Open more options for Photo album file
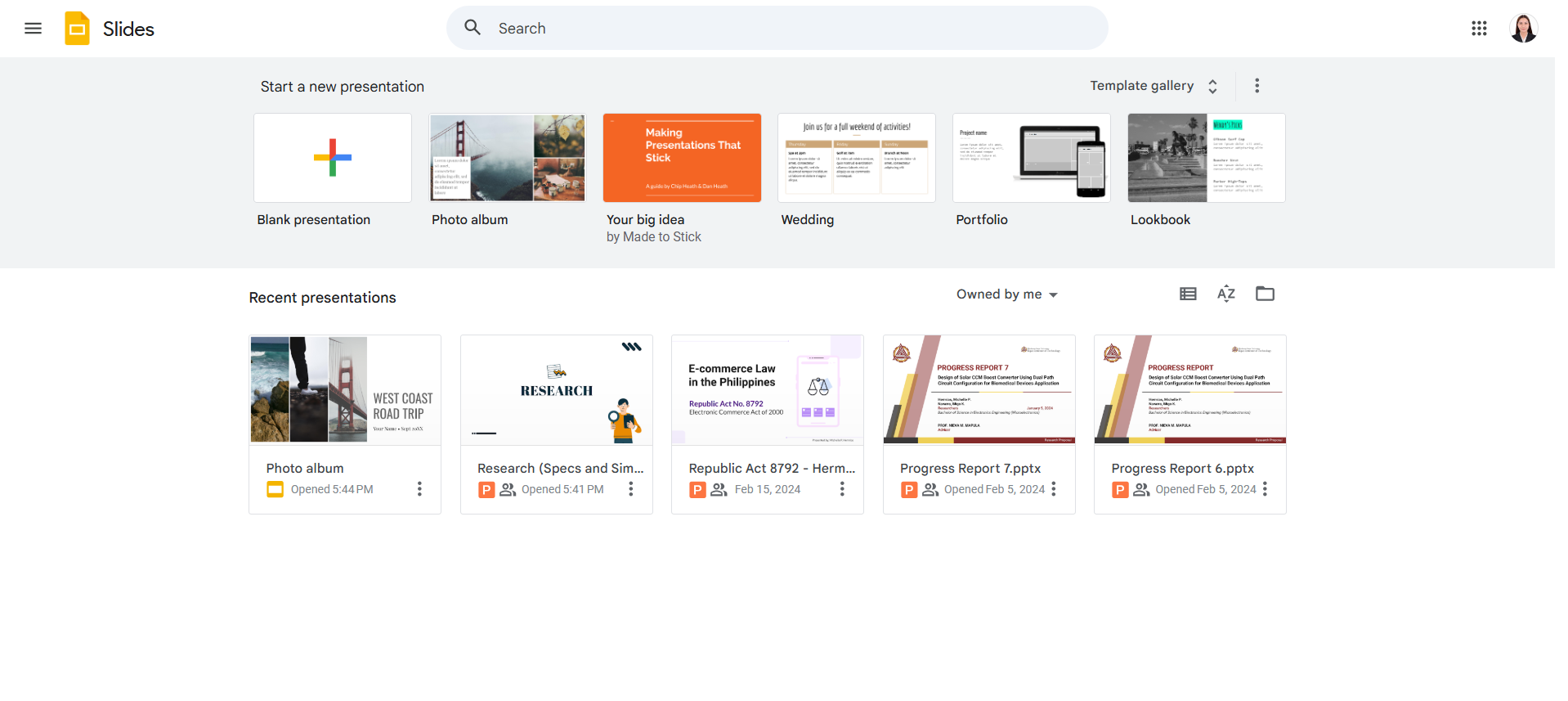This screenshot has width=1568, height=701. (x=419, y=489)
